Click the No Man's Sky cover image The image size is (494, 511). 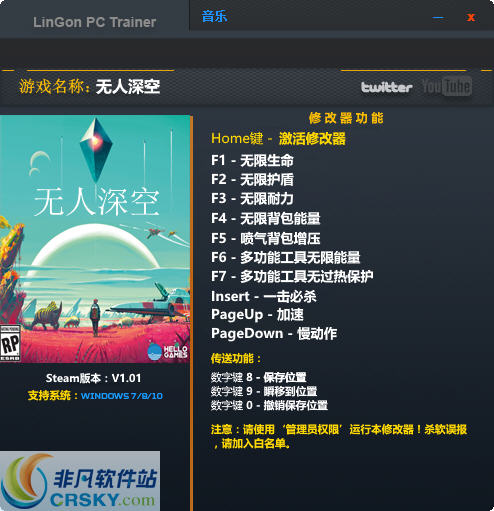coord(95,239)
